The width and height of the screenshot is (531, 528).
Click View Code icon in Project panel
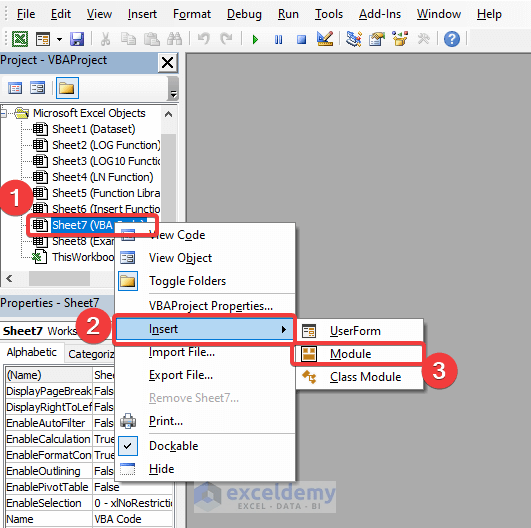pos(15,88)
